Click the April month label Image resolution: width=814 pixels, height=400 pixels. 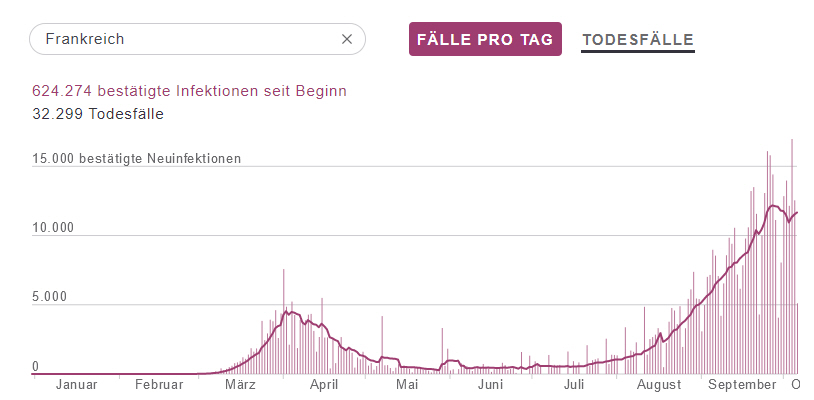324,385
